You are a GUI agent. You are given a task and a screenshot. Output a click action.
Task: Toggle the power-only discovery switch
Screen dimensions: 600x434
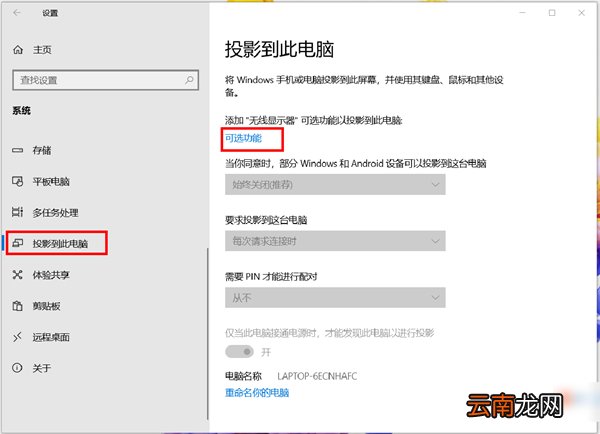pyautogui.click(x=240, y=351)
